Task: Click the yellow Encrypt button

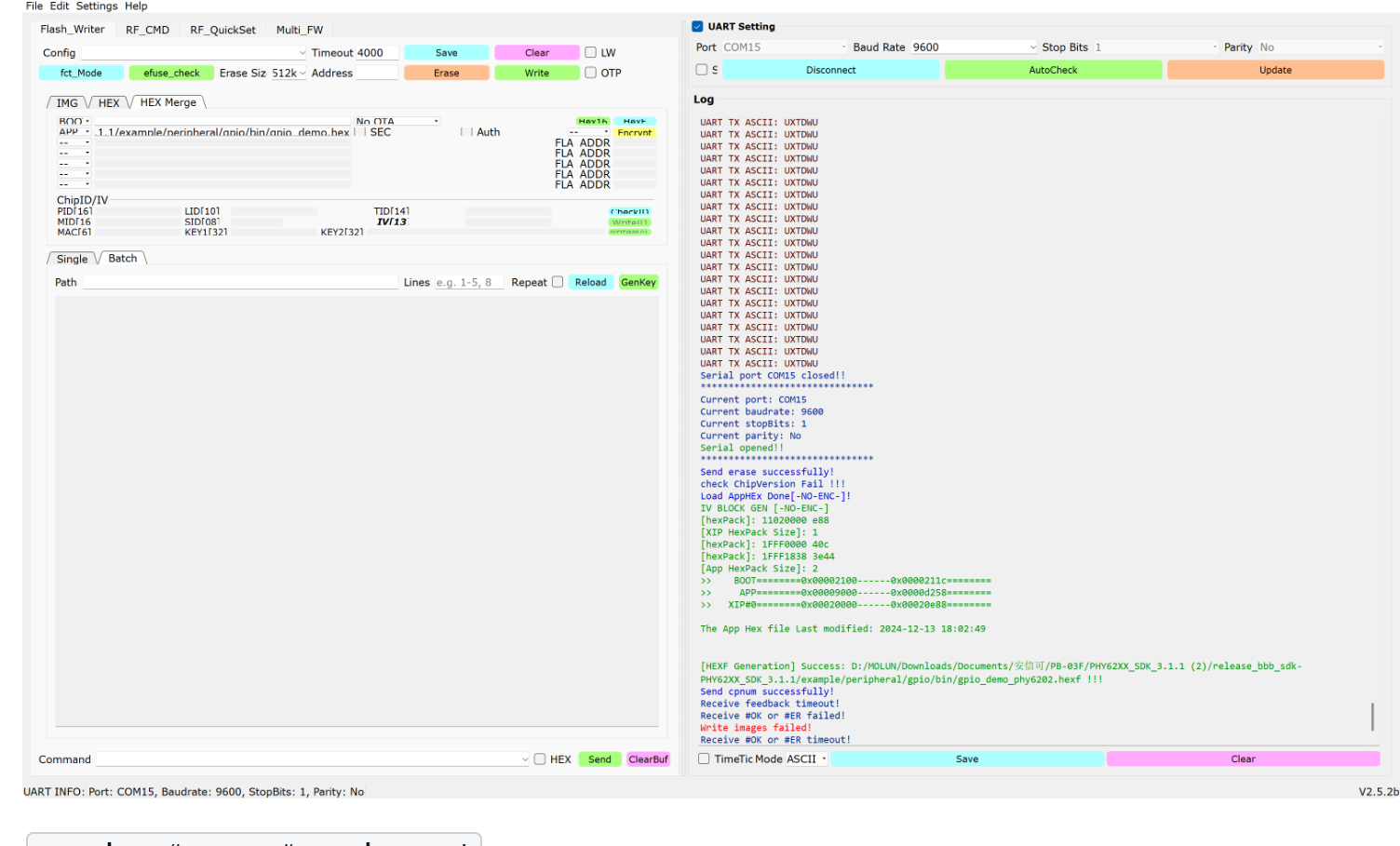Action: click(635, 132)
